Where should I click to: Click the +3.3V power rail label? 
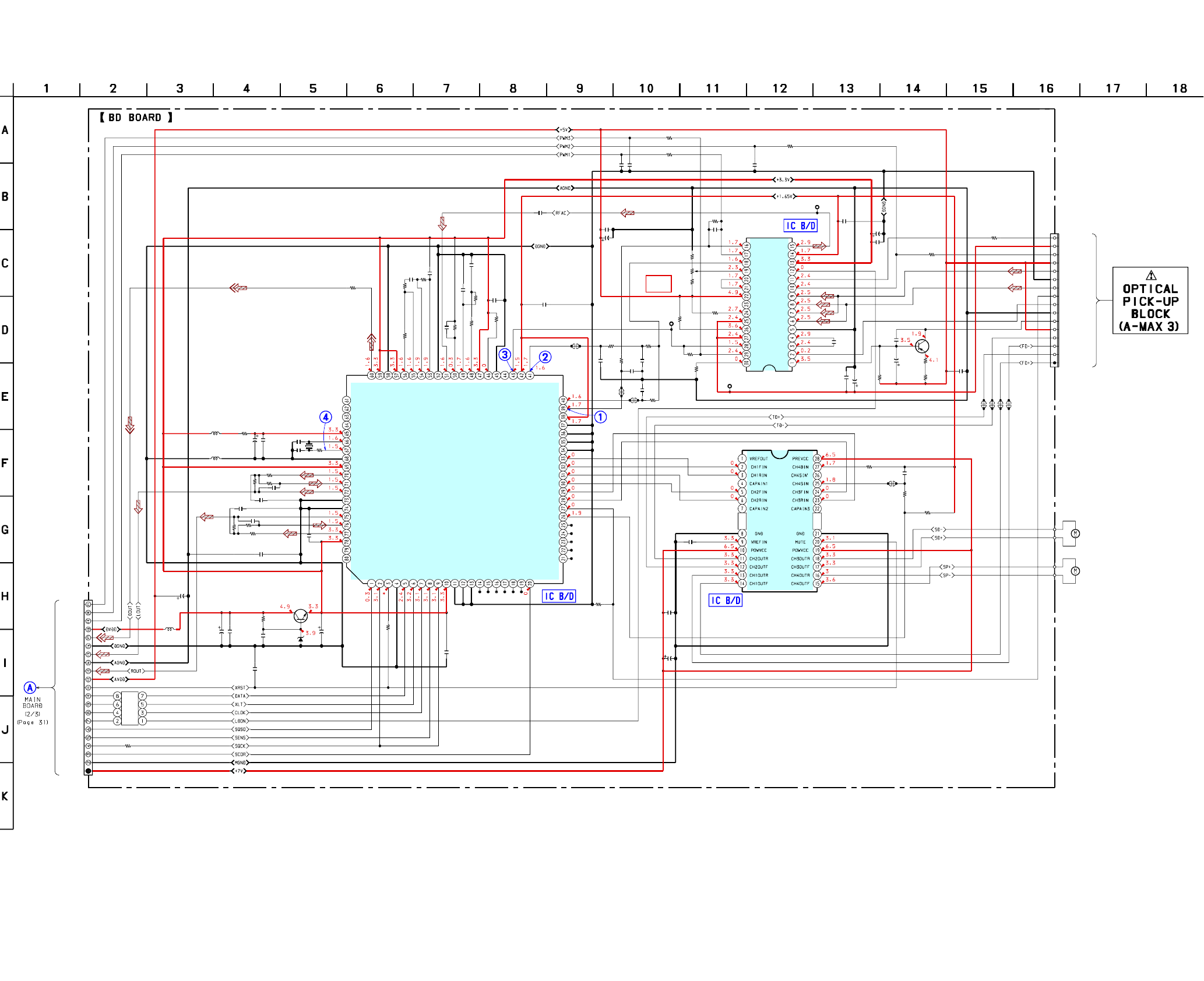click(x=783, y=180)
